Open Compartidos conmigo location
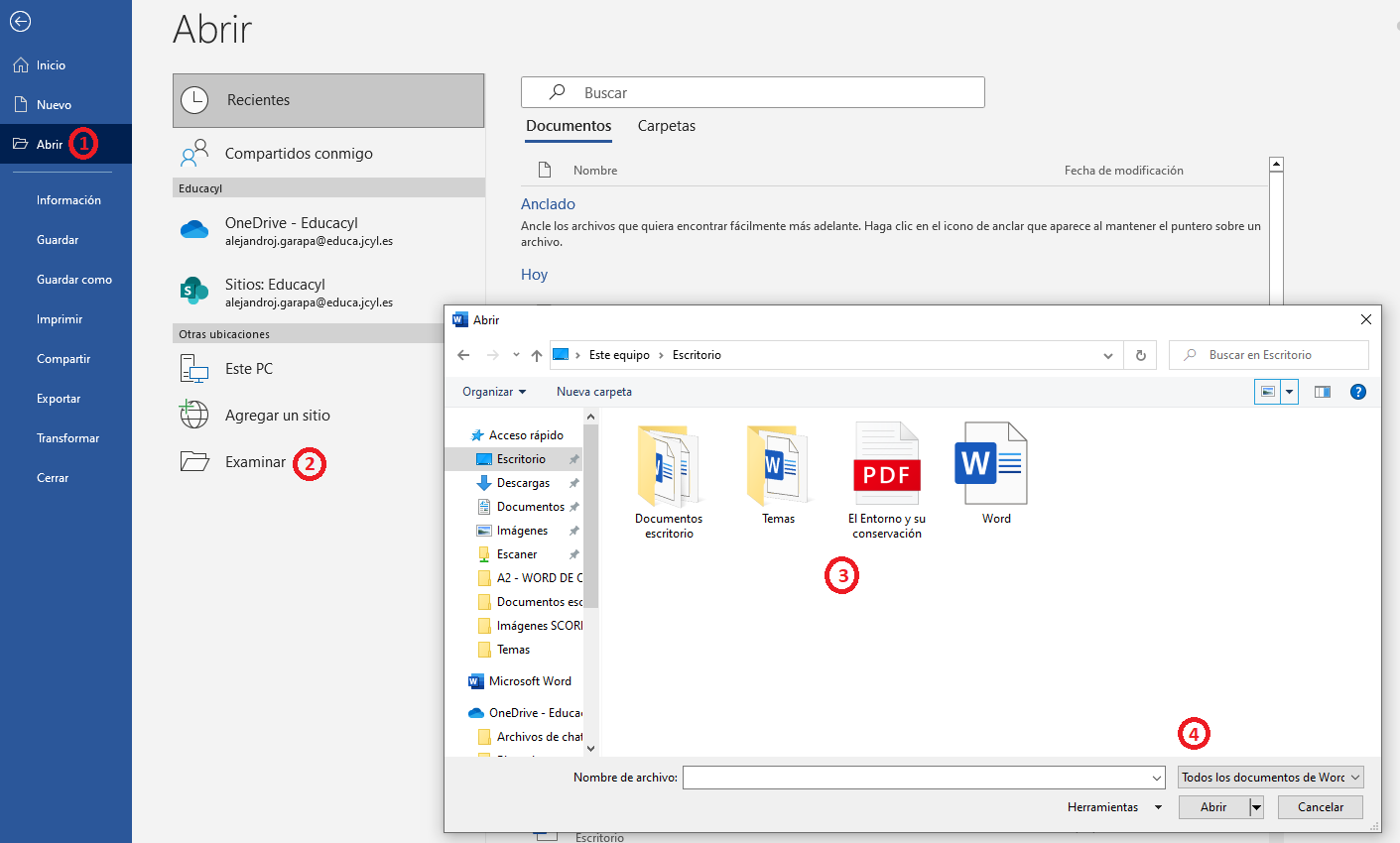 click(328, 154)
